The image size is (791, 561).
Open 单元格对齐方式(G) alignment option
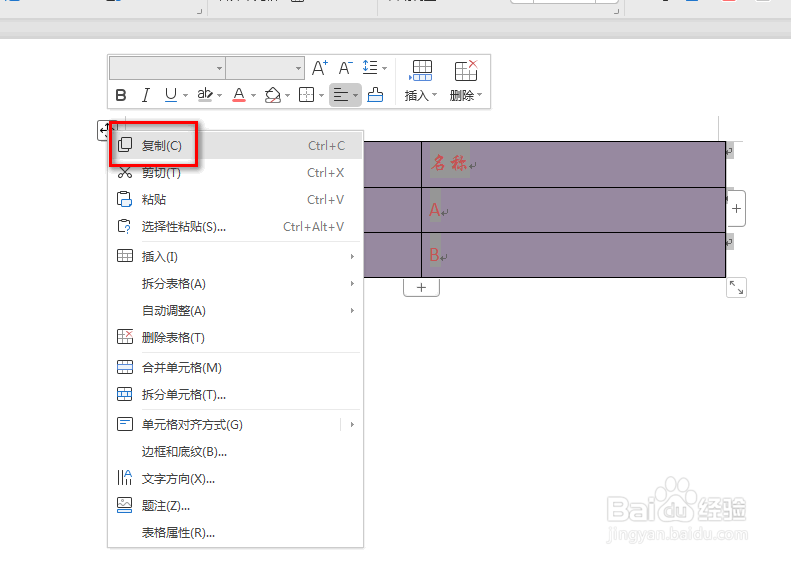coord(224,425)
